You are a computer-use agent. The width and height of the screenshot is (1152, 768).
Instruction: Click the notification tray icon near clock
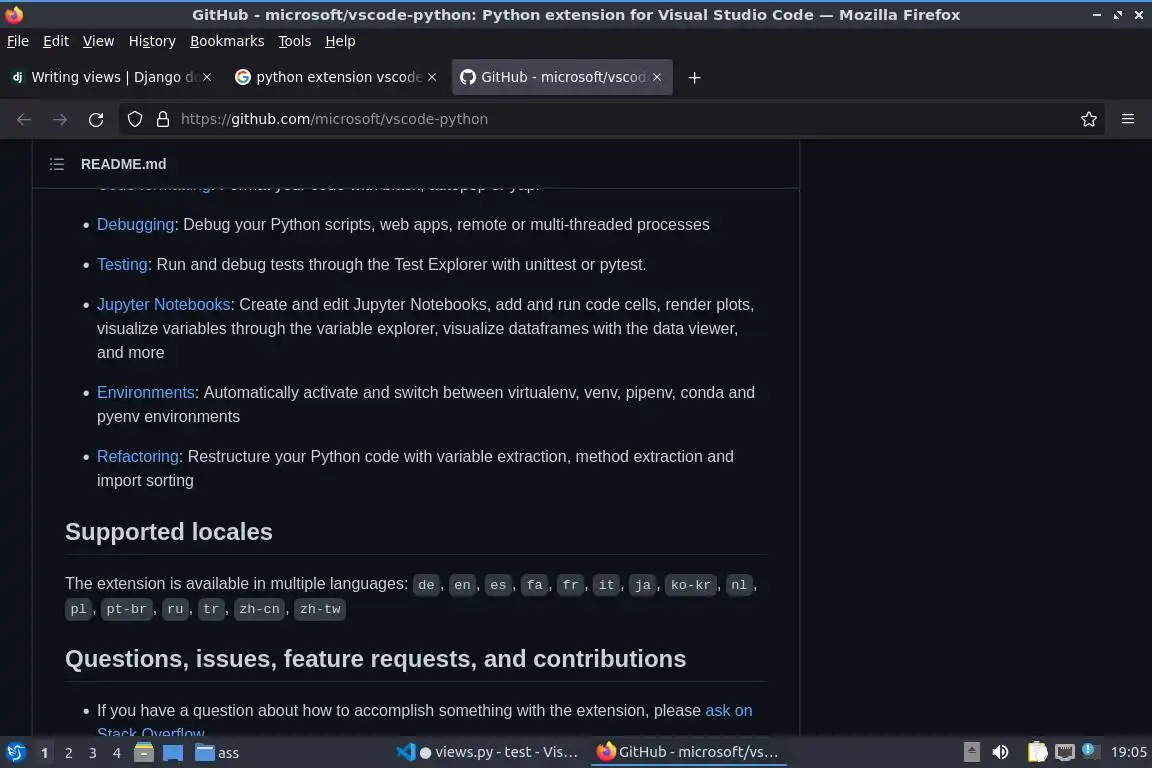coord(1090,750)
